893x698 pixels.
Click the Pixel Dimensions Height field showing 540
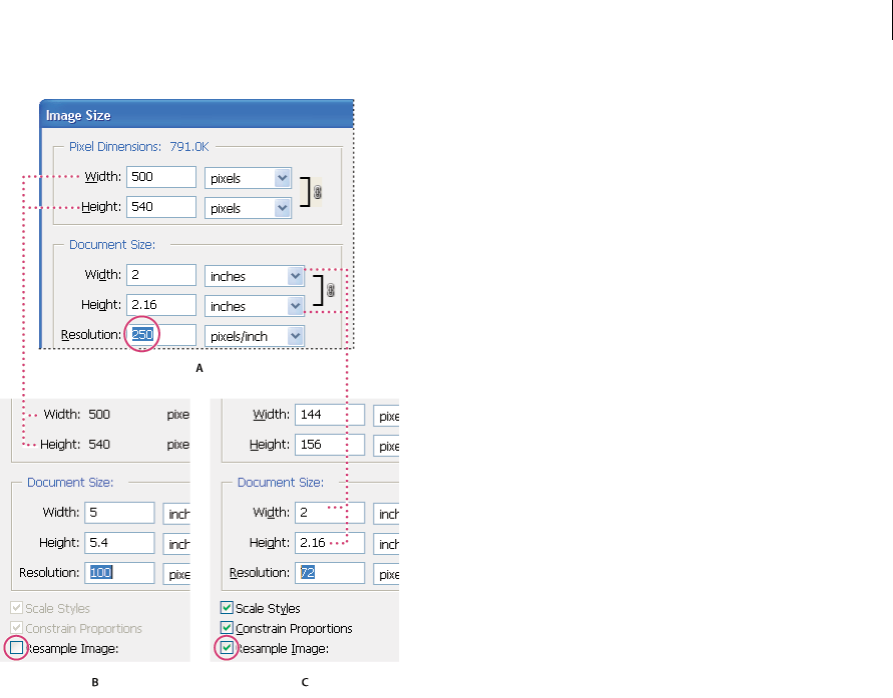click(x=161, y=207)
